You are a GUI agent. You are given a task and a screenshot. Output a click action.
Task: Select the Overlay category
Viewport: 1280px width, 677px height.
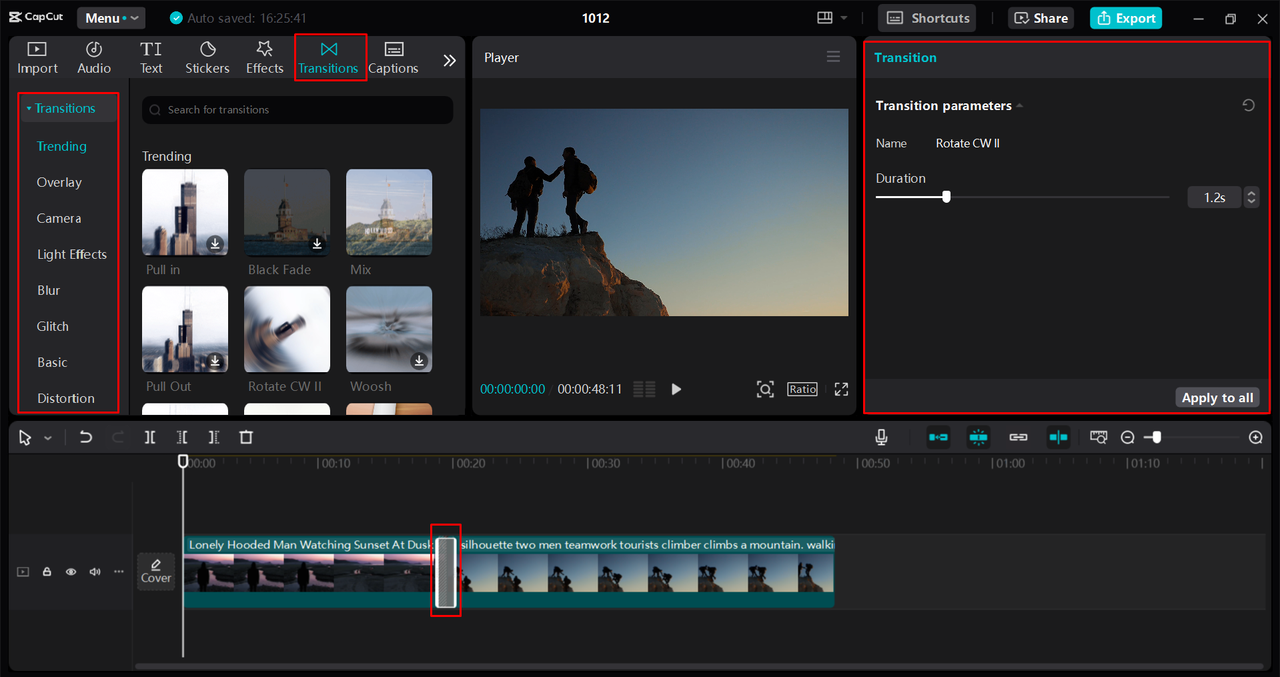pyautogui.click(x=59, y=182)
